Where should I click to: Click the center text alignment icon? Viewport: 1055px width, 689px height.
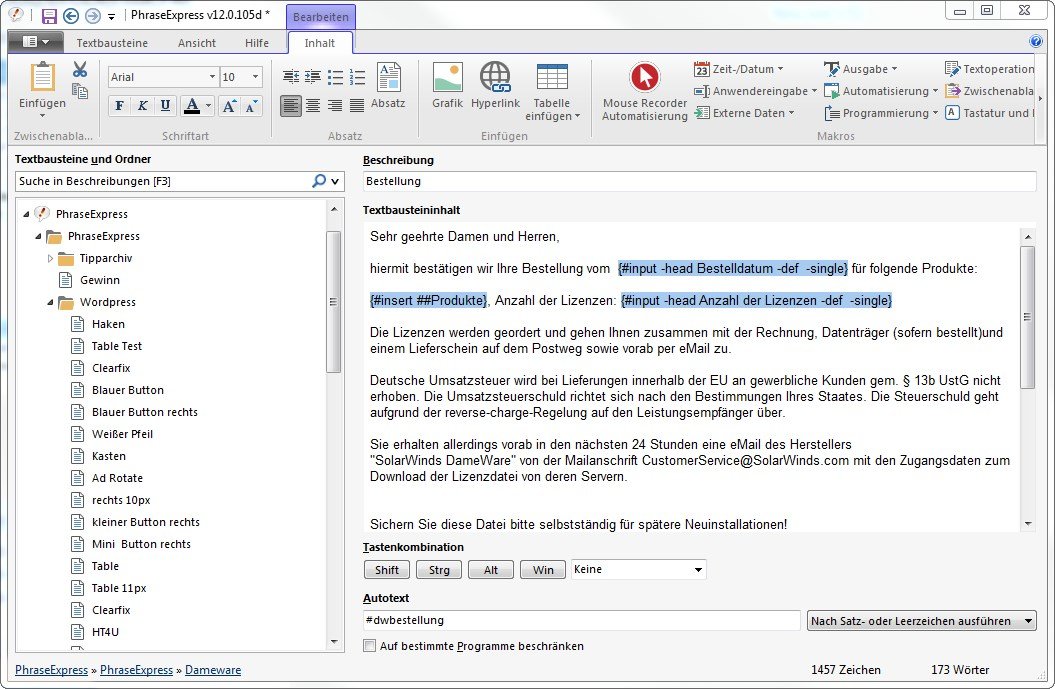(313, 106)
